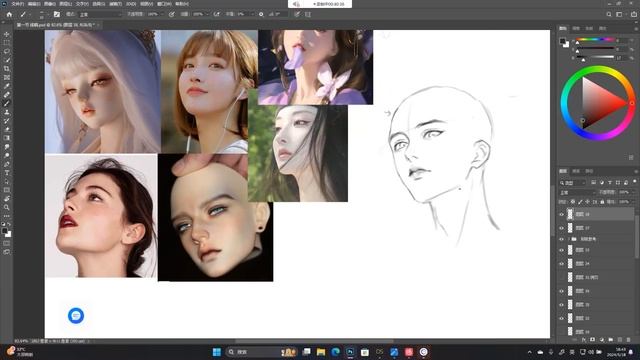Toggle airbrush build-up in options bar
This screenshot has width=640, height=360.
[216, 14]
